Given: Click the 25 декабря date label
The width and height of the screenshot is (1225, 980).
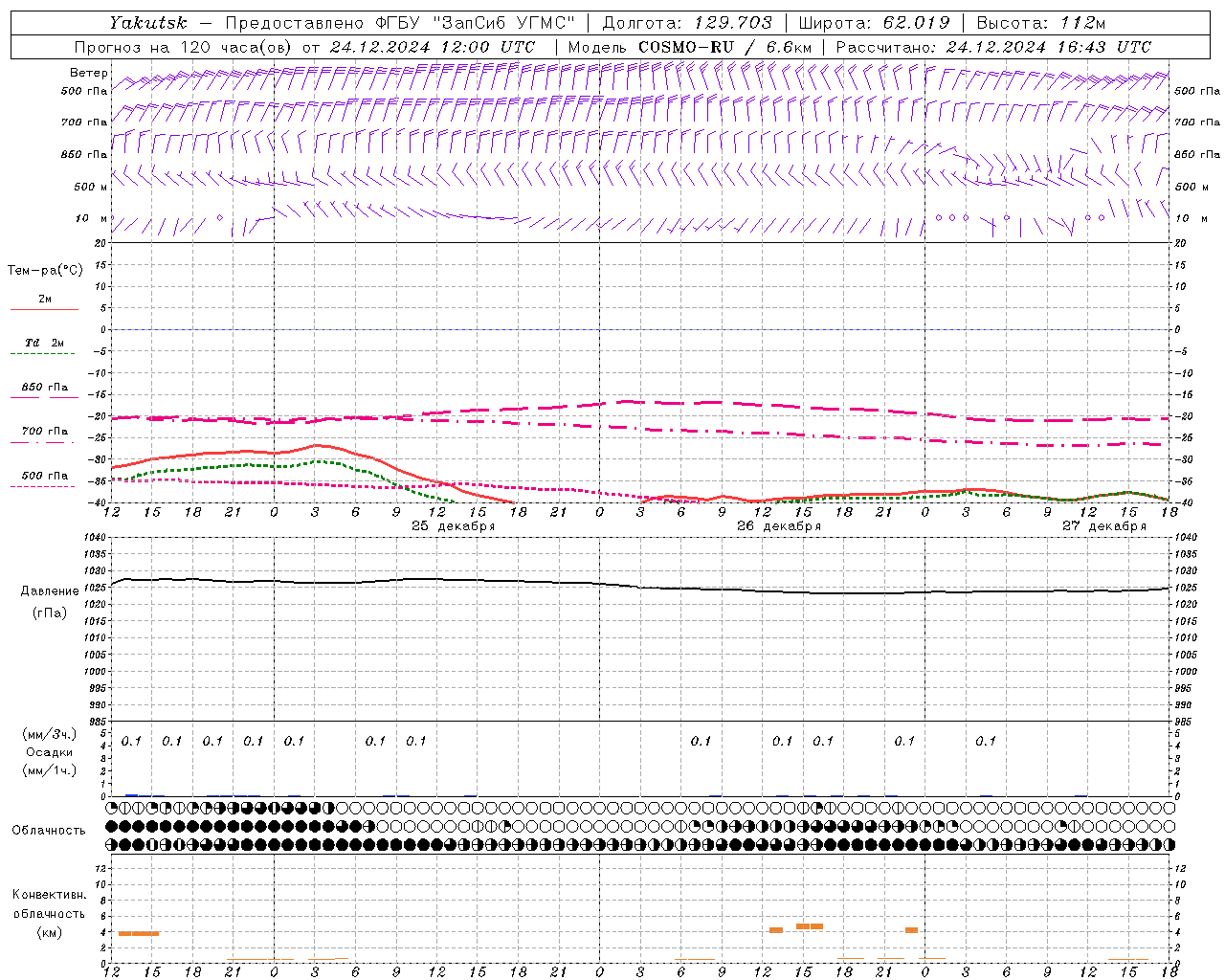Looking at the screenshot, I should 454,526.
